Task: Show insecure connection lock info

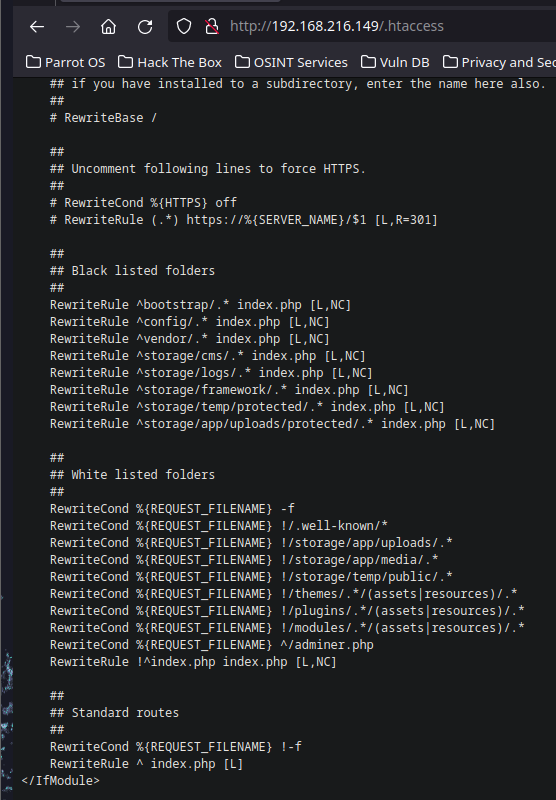Action: coord(212,26)
